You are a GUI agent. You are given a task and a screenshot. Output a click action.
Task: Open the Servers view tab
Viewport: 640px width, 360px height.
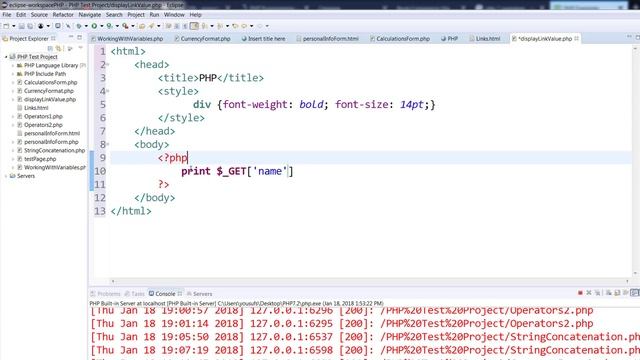200,294
